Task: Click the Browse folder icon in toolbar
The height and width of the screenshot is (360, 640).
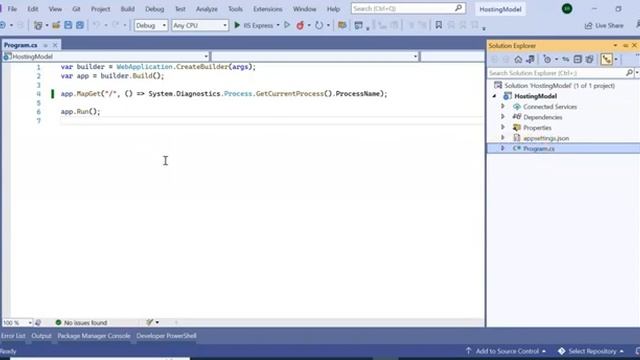Action: pos(342,25)
